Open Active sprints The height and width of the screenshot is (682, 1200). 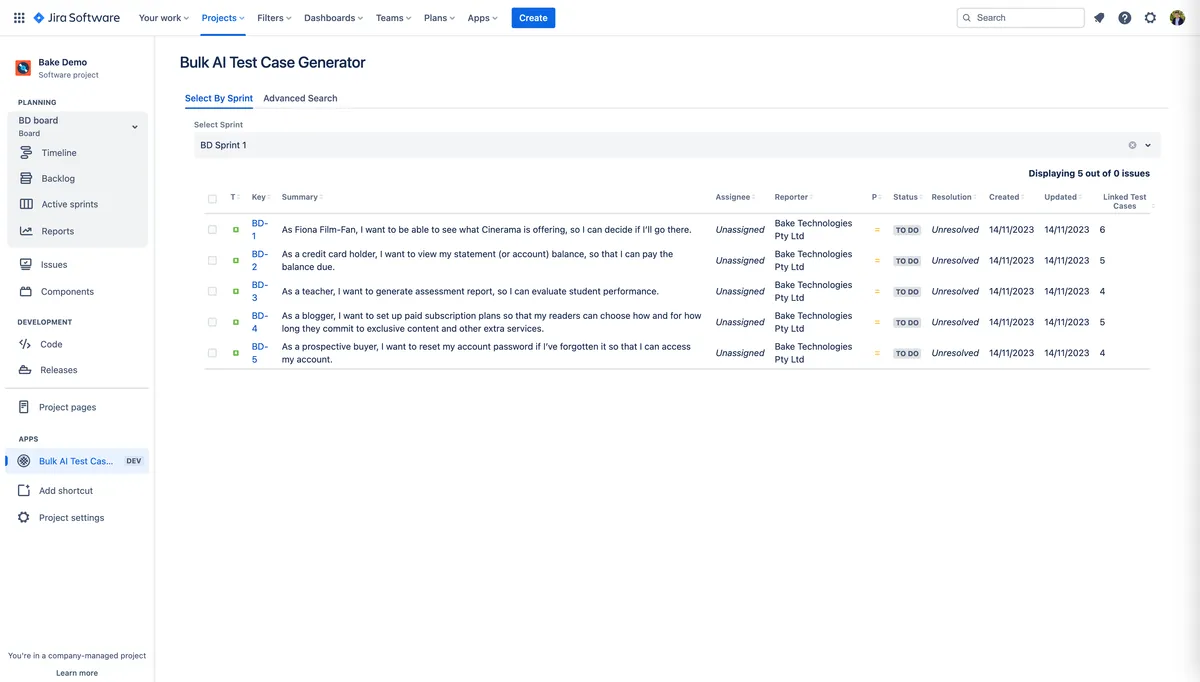pyautogui.click(x=70, y=204)
